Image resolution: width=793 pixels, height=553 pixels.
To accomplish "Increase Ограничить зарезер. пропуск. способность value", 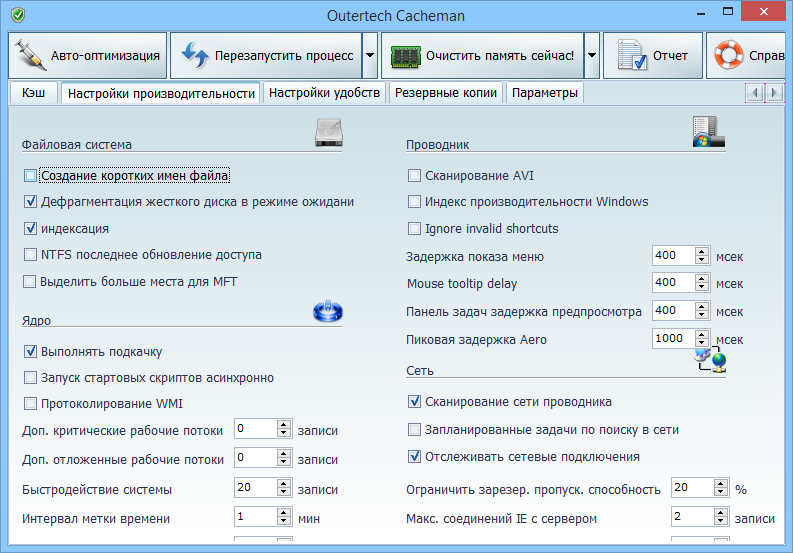I will [721, 483].
